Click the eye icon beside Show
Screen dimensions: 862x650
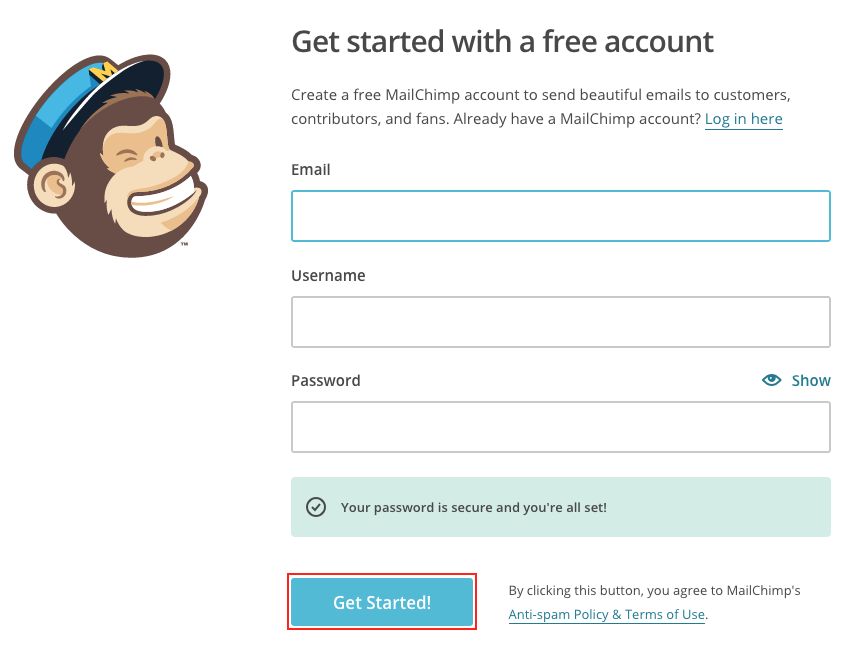click(x=771, y=380)
